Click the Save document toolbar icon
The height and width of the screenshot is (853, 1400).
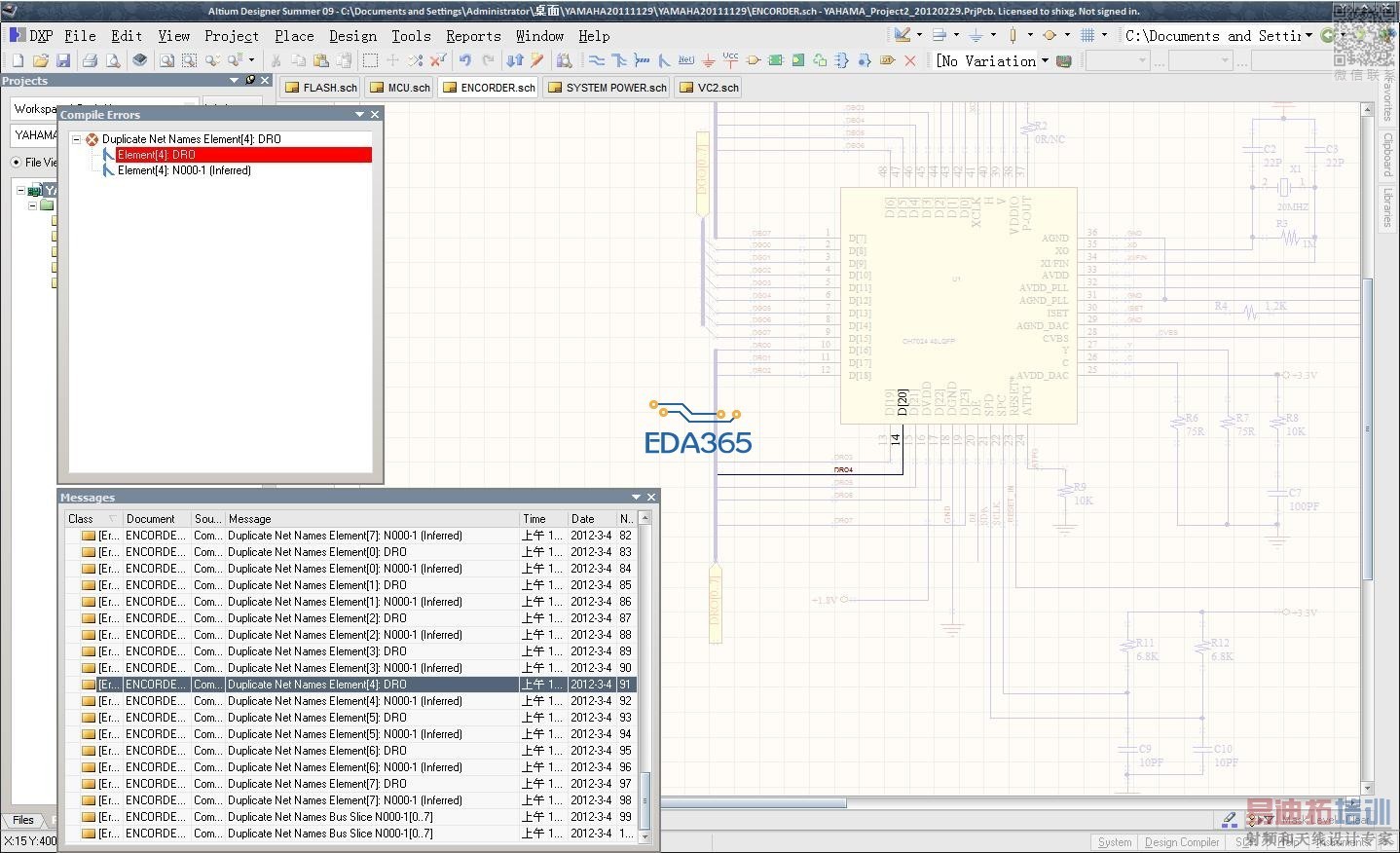coord(63,60)
